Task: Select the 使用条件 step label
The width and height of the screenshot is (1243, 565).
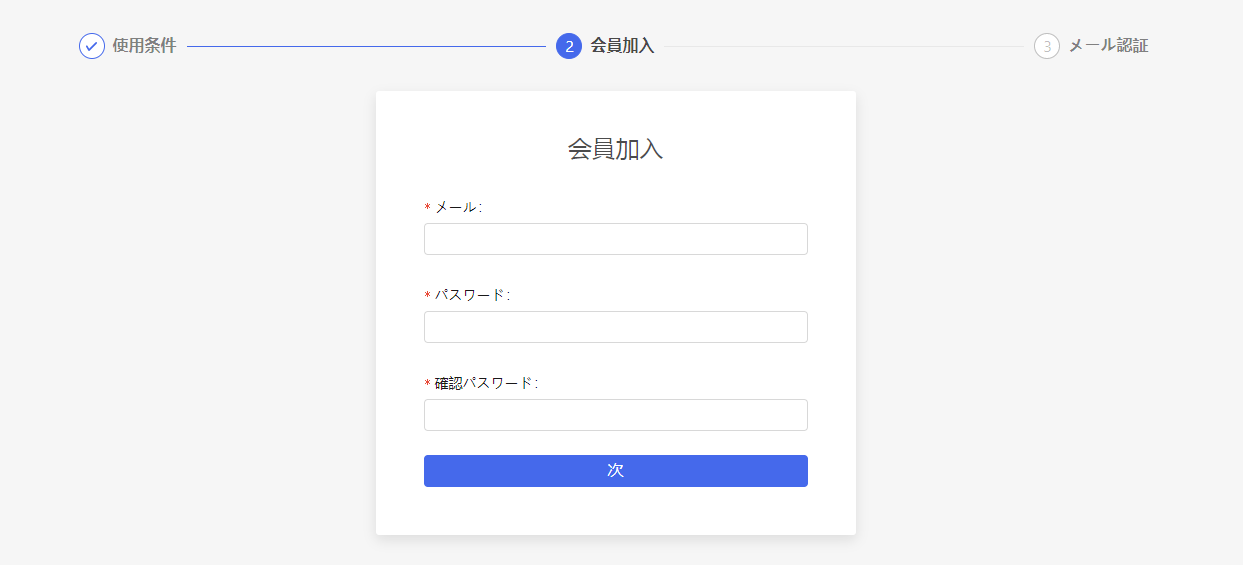Action: tap(144, 46)
